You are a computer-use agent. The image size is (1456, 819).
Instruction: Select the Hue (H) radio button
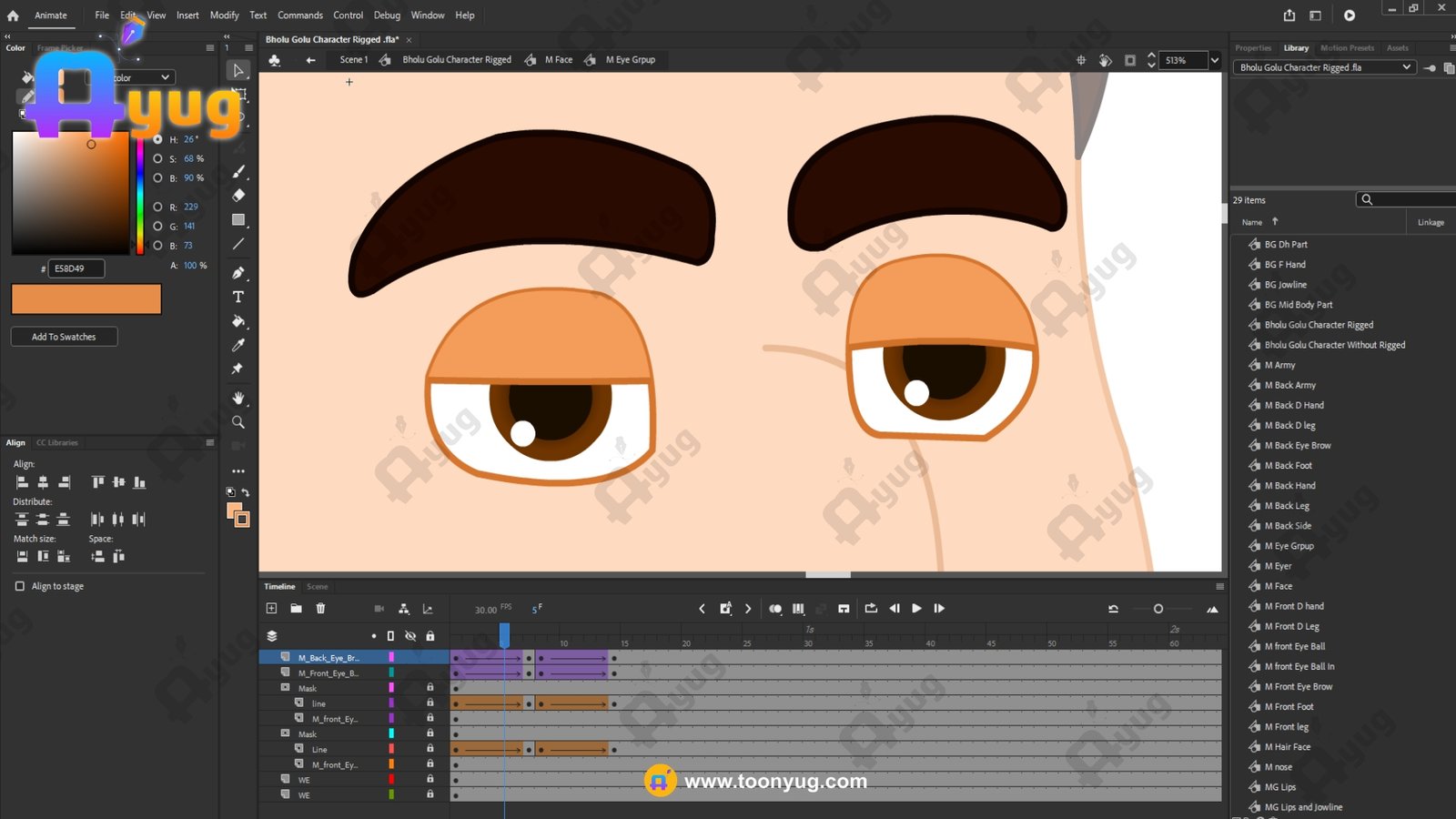point(157,139)
